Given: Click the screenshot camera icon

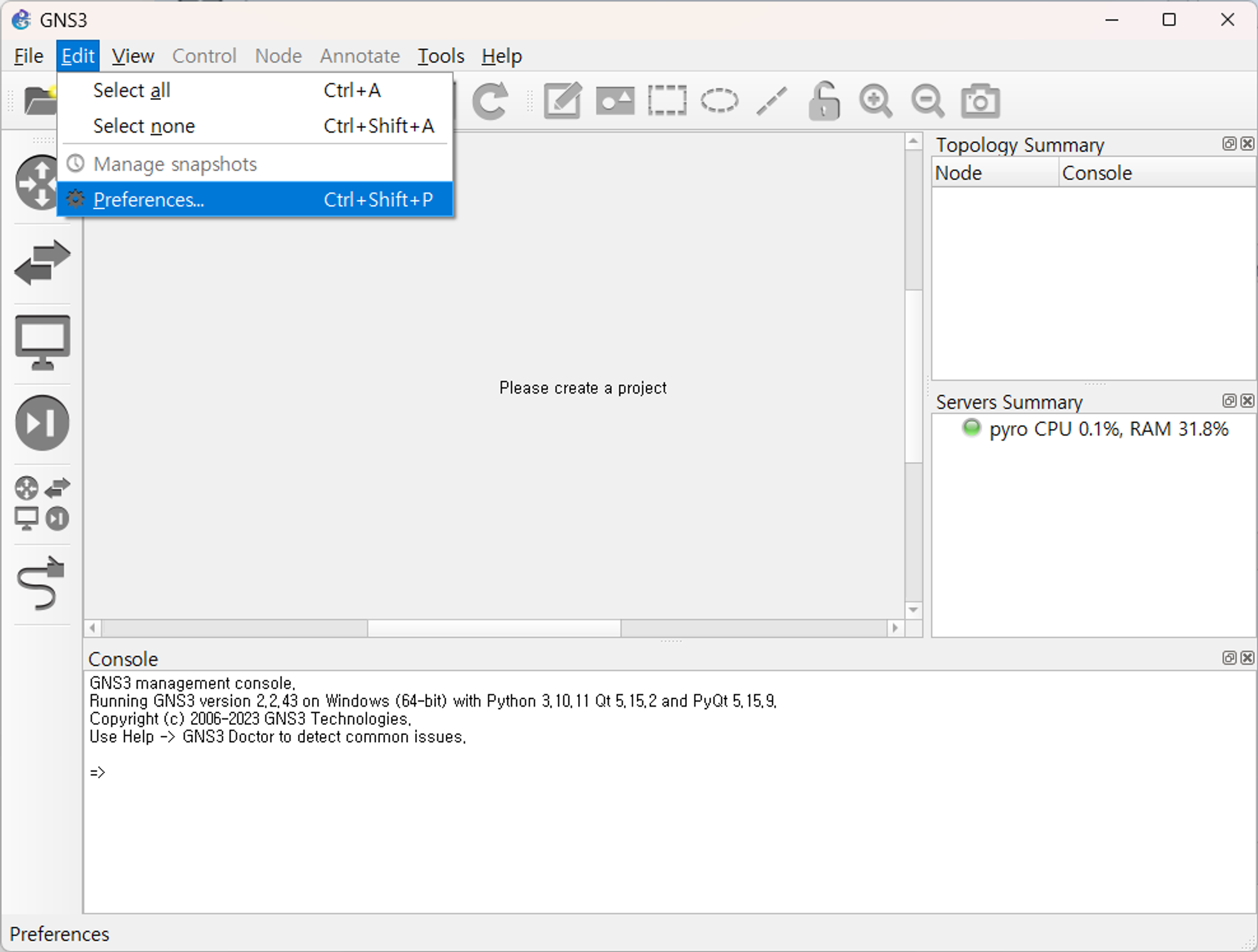Looking at the screenshot, I should [981, 101].
